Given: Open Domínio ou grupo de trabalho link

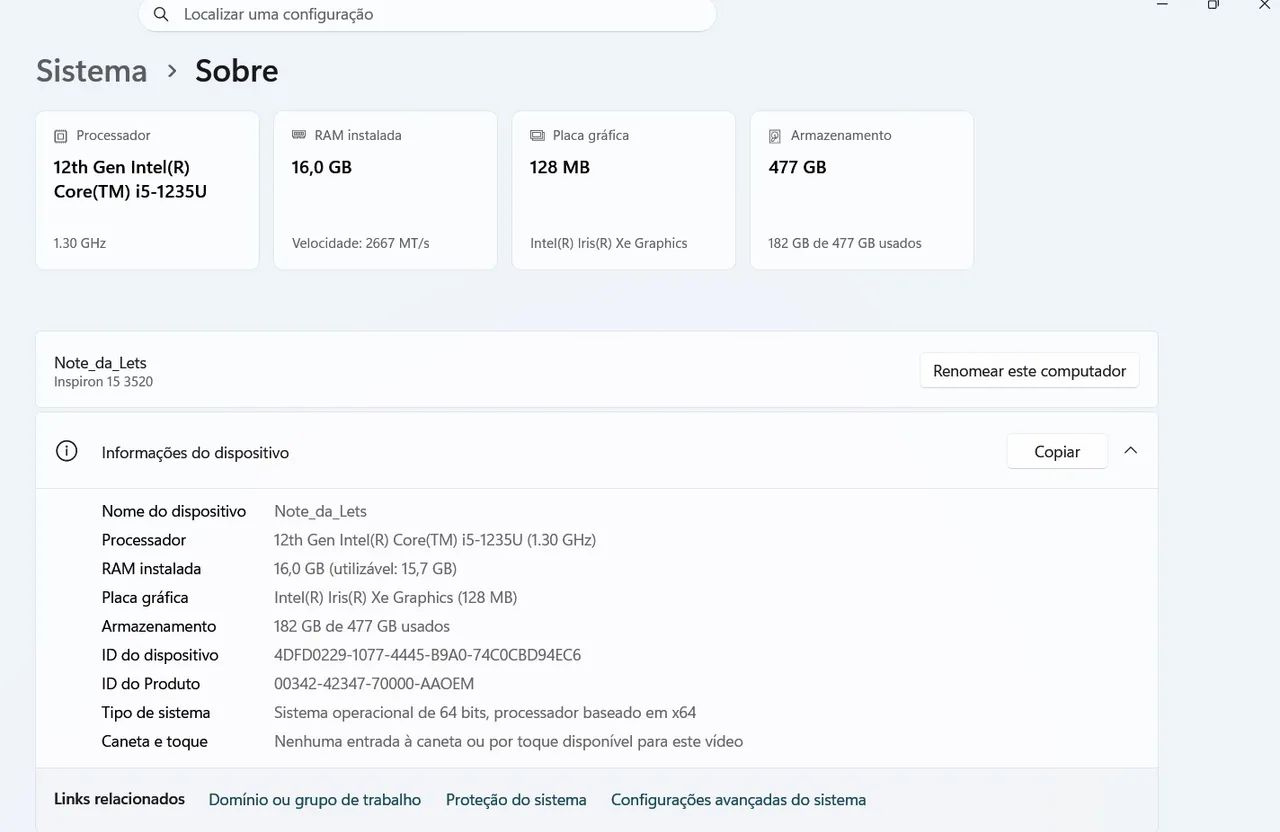Looking at the screenshot, I should tap(315, 800).
